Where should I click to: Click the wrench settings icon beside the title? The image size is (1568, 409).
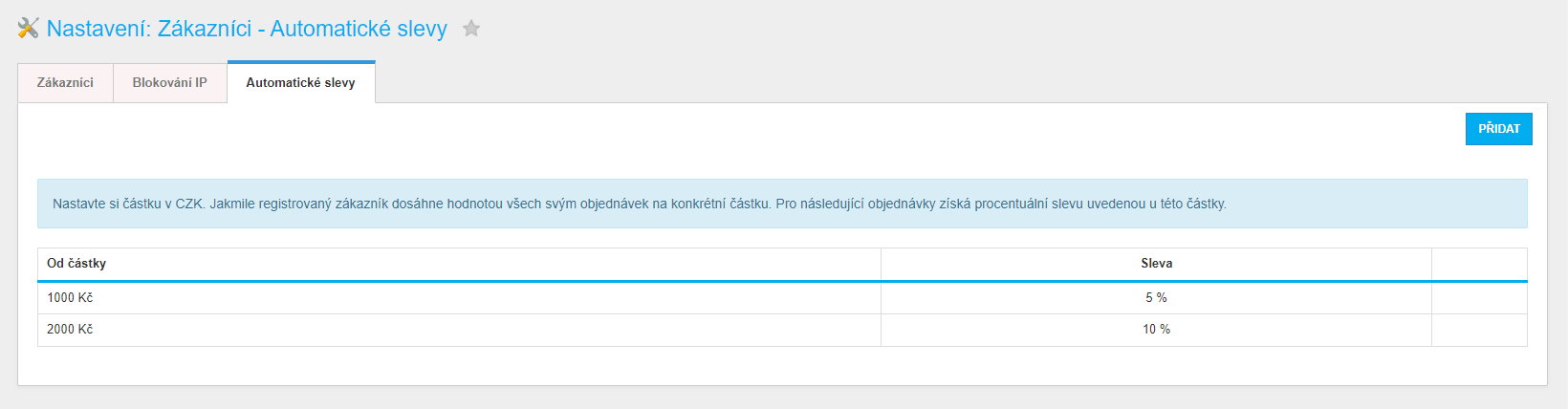28,29
